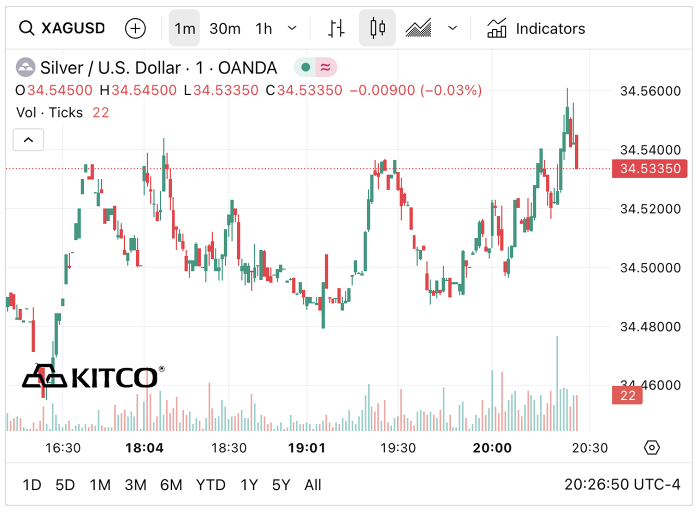Click the silver symbol logo icon
Screen dimensions: 700x513
tap(25, 68)
